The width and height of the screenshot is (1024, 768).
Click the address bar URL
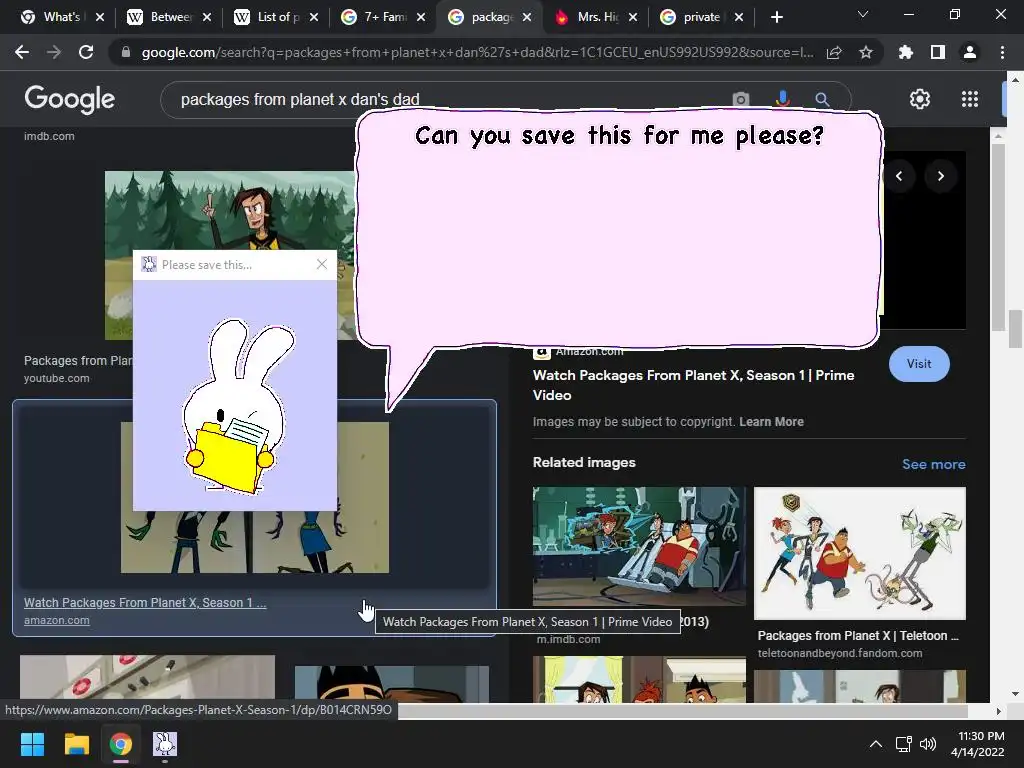[477, 52]
